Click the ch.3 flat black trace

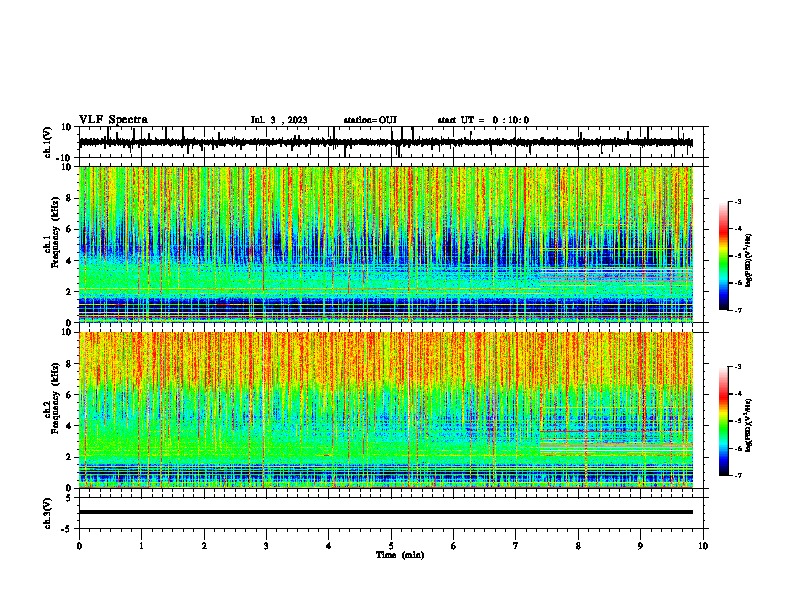[x=386, y=512]
